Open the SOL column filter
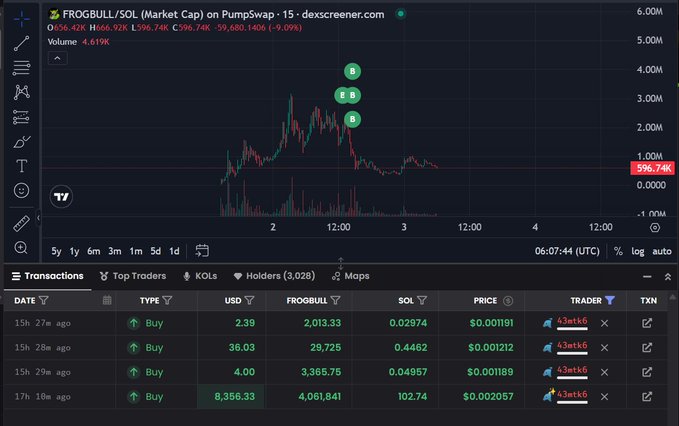Image resolution: width=679 pixels, height=426 pixels. [x=422, y=300]
